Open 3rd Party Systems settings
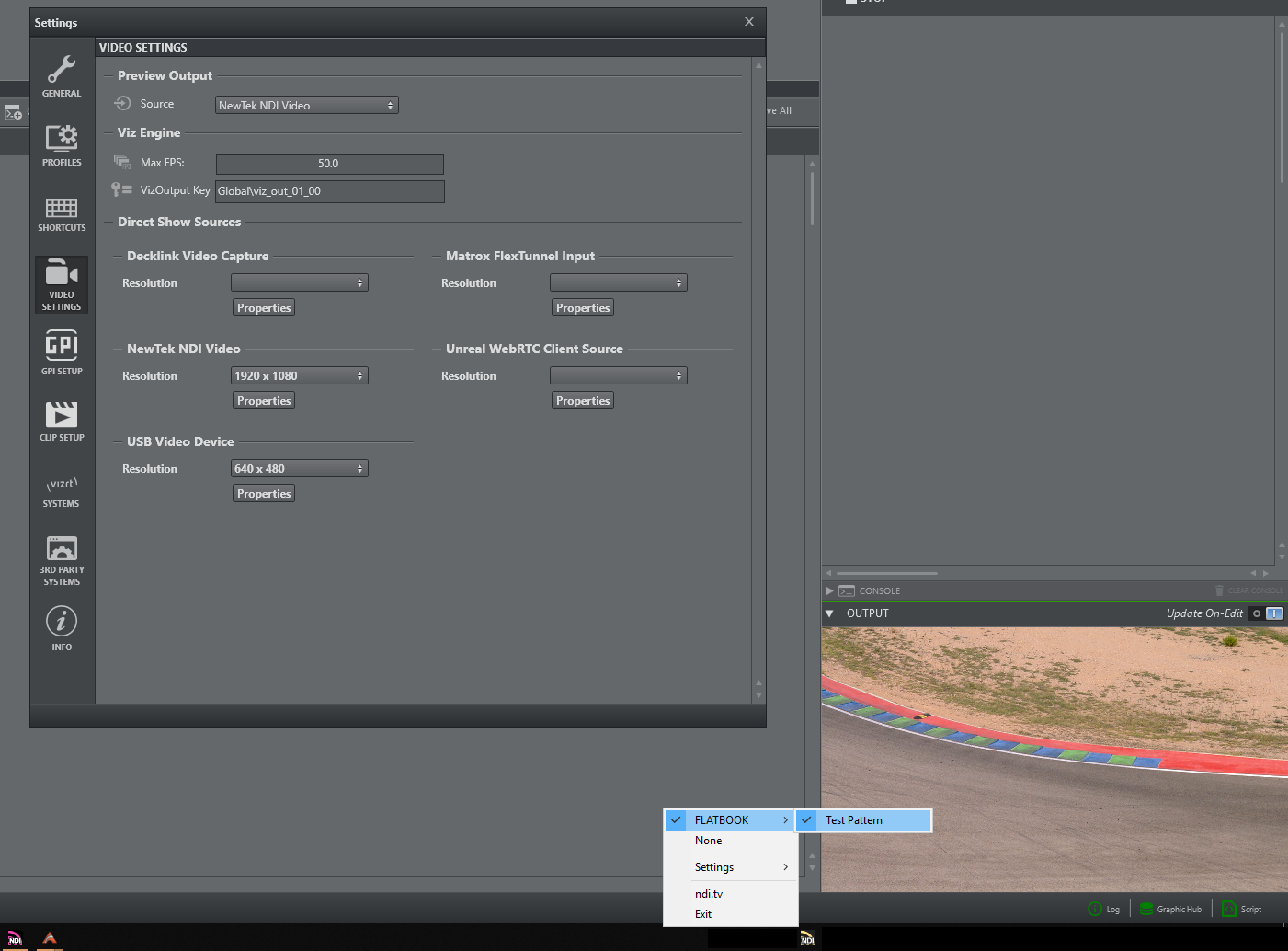1288x951 pixels. pyautogui.click(x=62, y=559)
